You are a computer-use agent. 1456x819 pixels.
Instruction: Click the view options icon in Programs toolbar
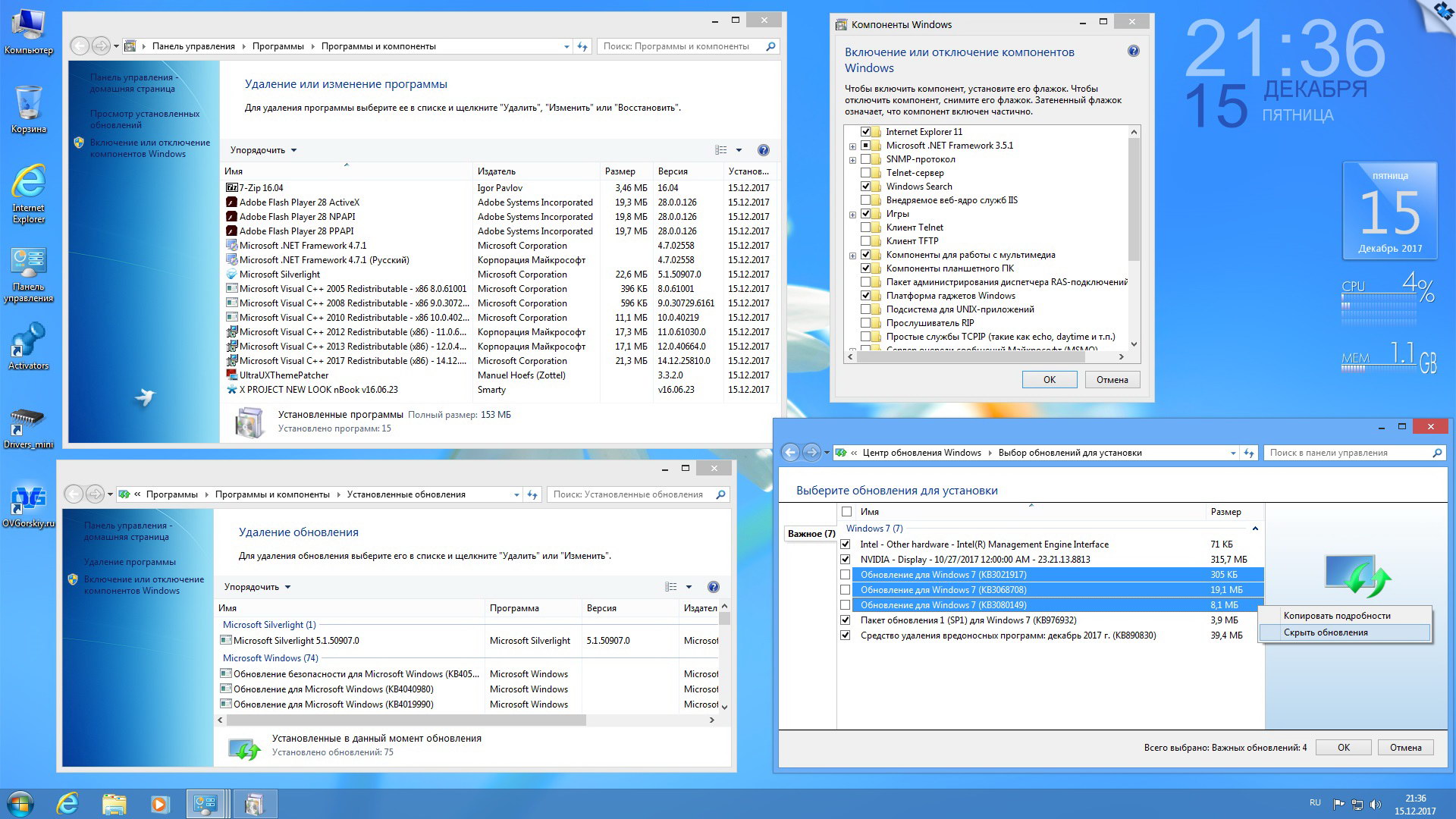(720, 150)
